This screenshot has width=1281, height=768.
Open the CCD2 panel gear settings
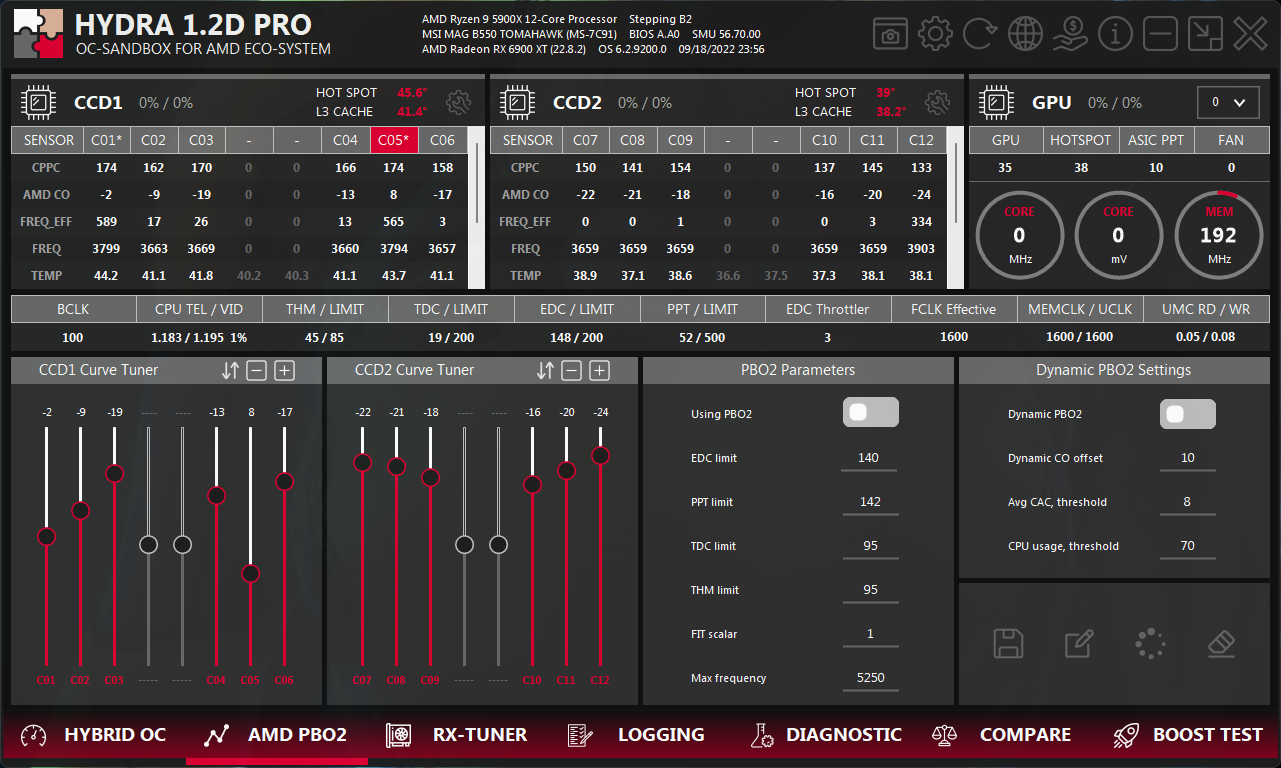pos(937,102)
